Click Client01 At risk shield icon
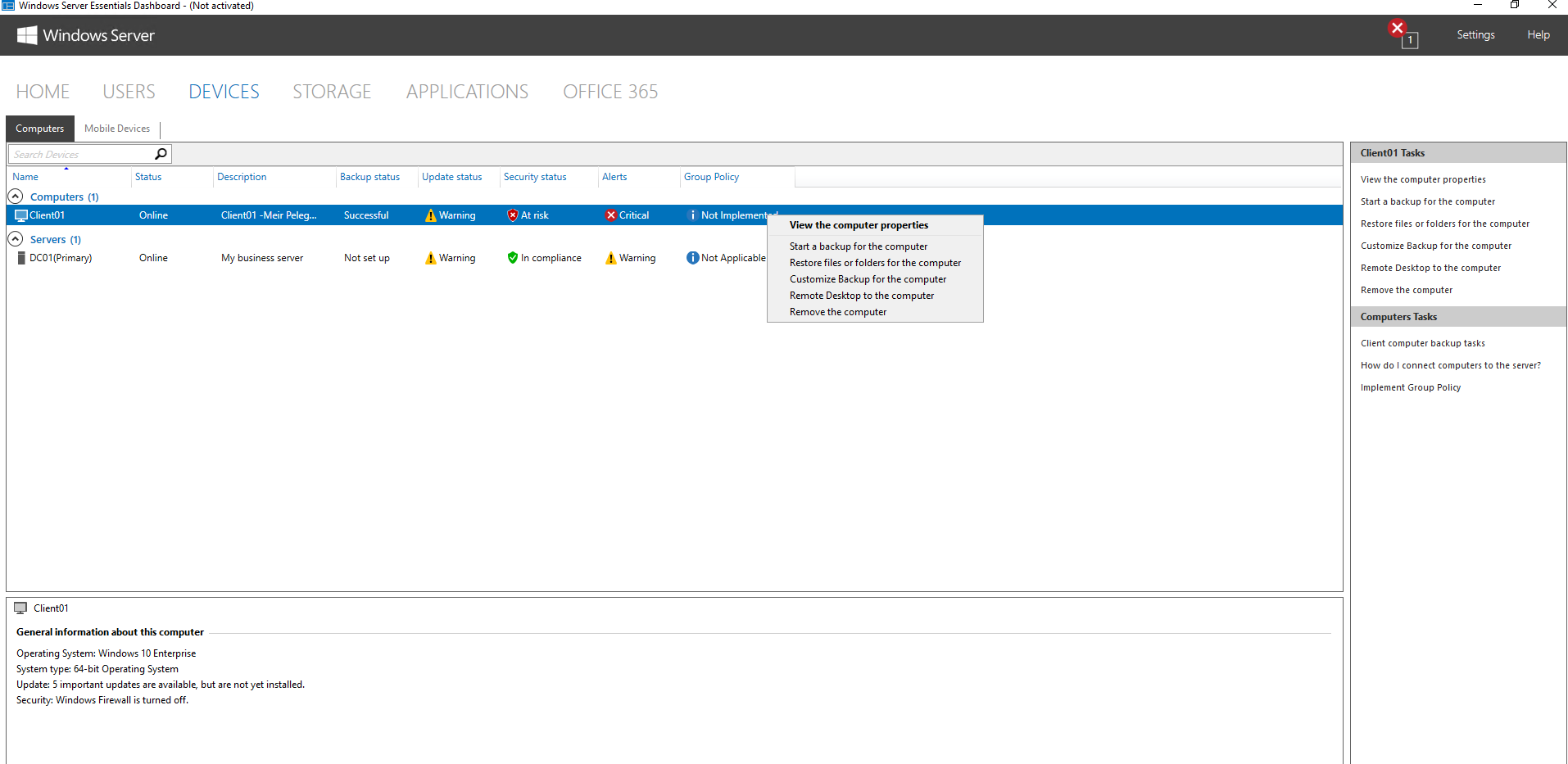The width and height of the screenshot is (1568, 764). click(513, 215)
